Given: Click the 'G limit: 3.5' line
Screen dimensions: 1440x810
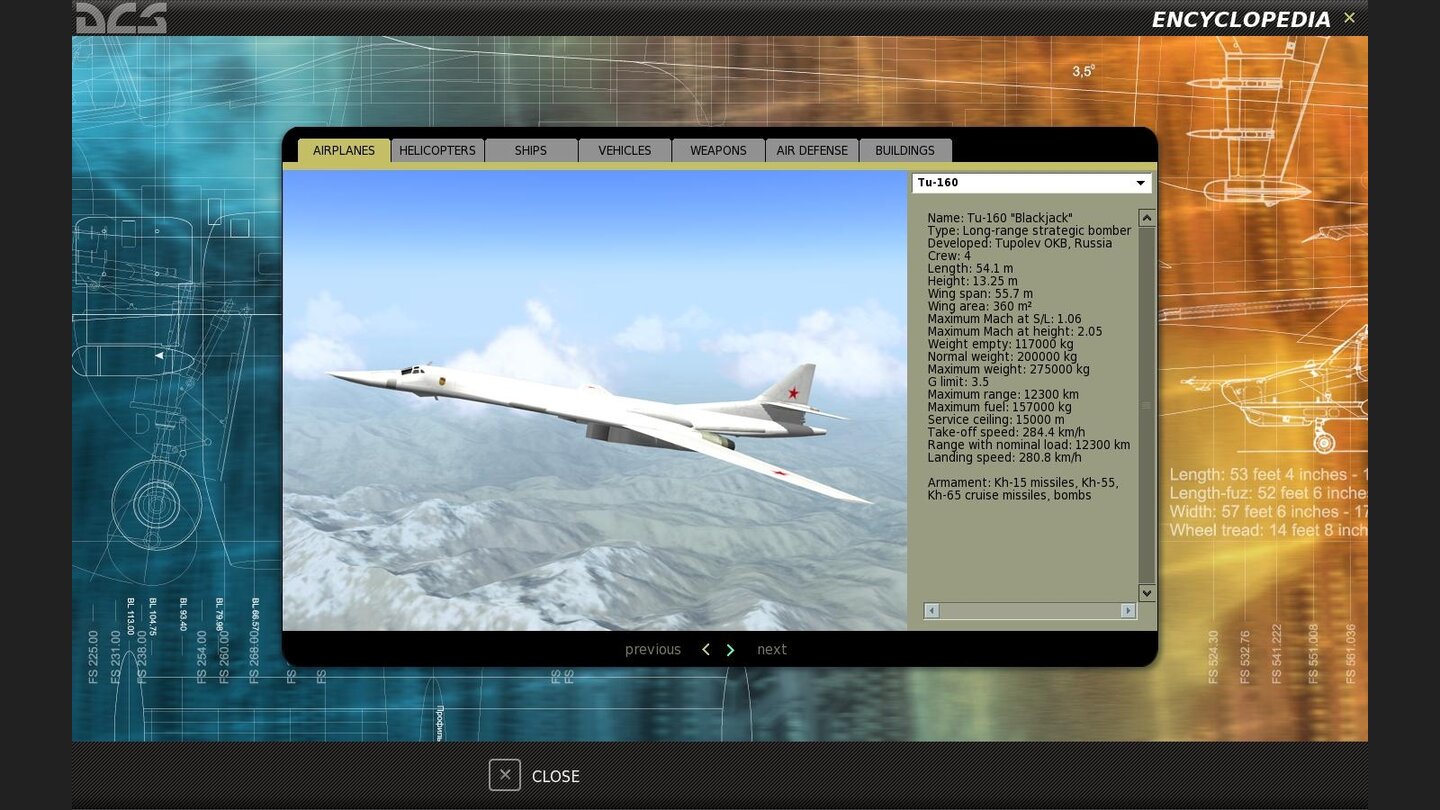Looking at the screenshot, I should [960, 382].
